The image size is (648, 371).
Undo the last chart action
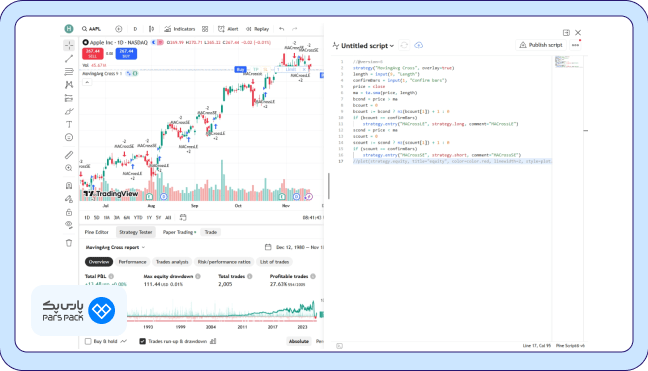(281, 29)
